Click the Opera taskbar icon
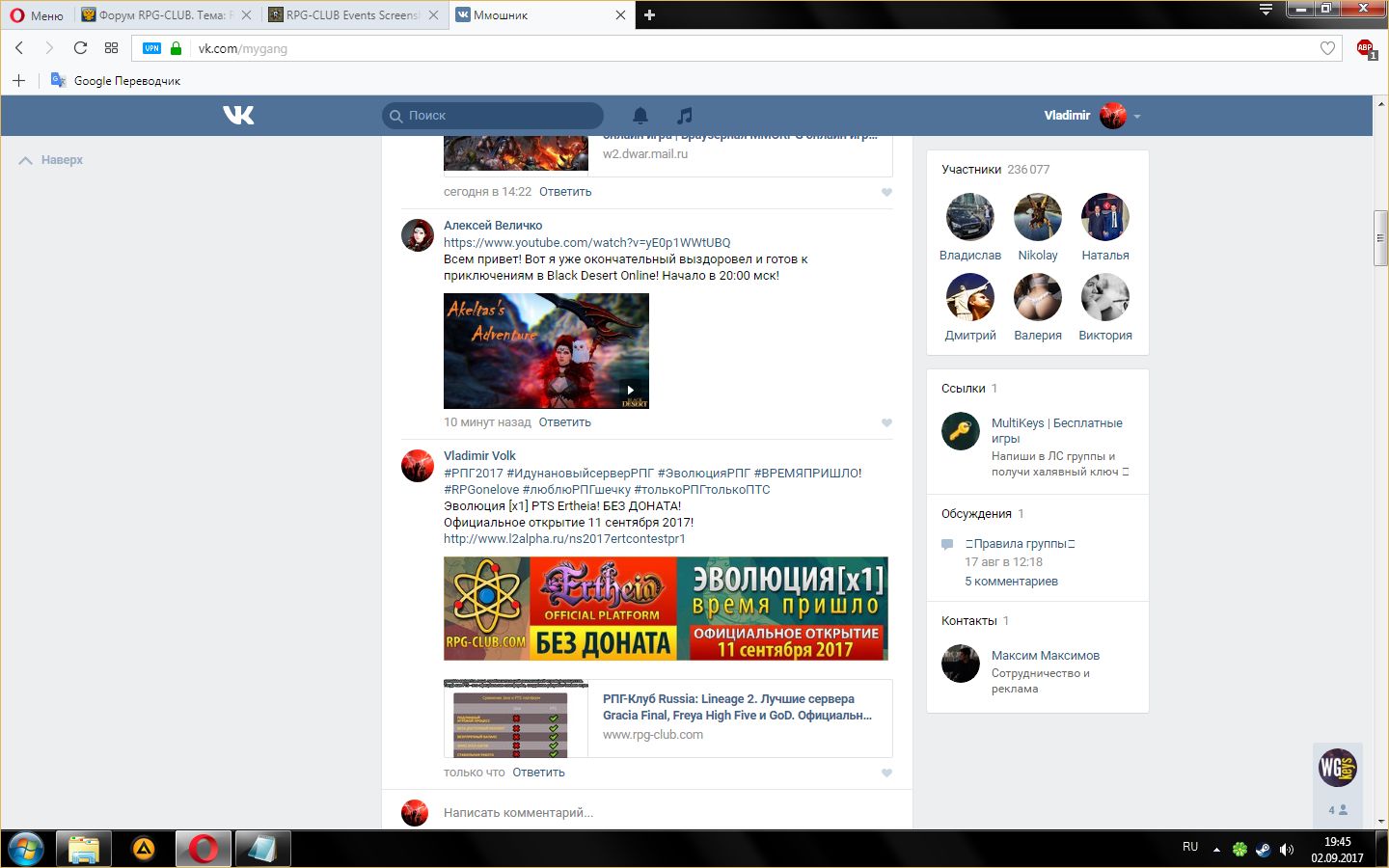Viewport: 1389px width, 868px height. pos(204,849)
